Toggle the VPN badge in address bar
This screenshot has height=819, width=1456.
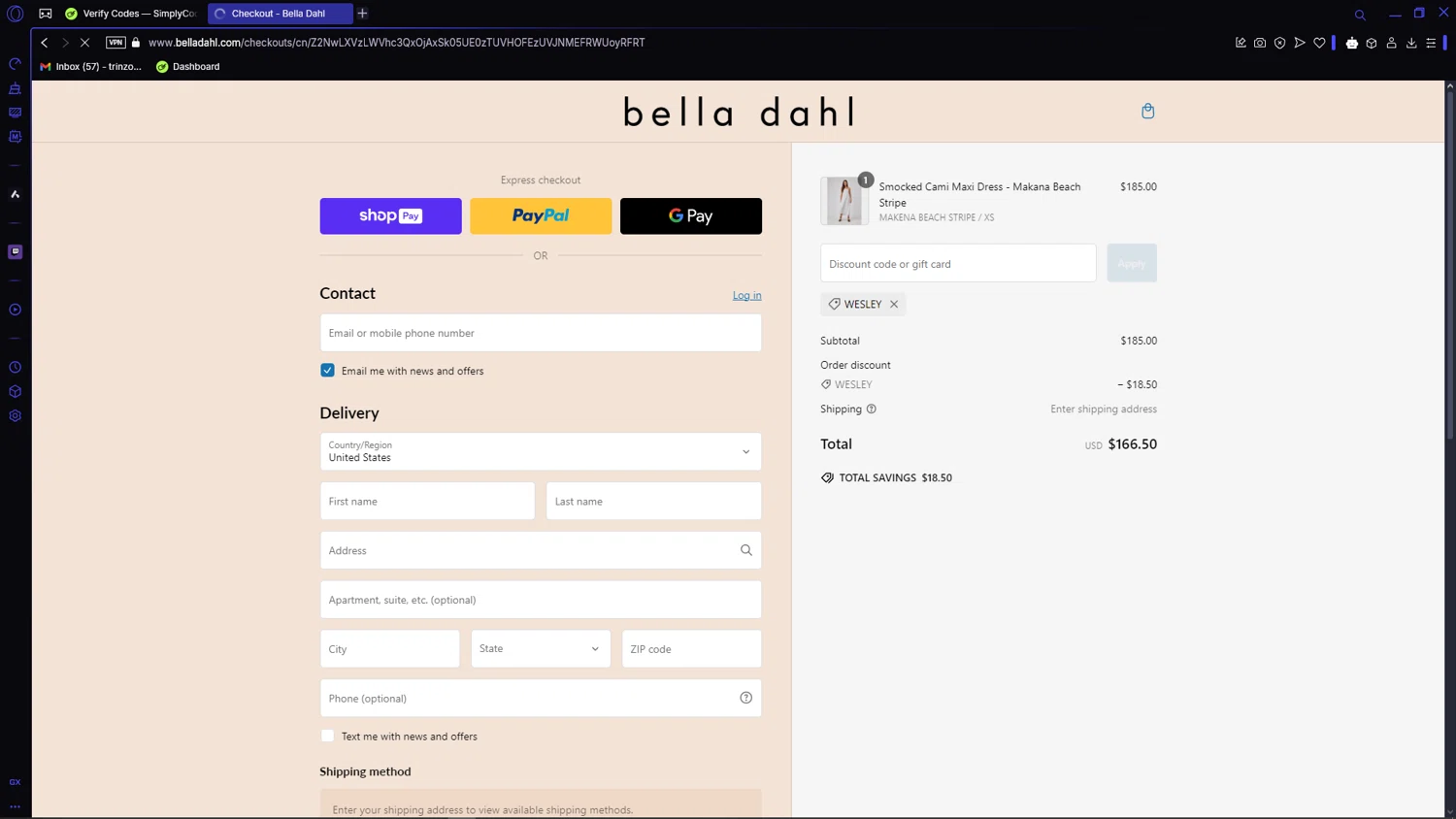coord(116,43)
